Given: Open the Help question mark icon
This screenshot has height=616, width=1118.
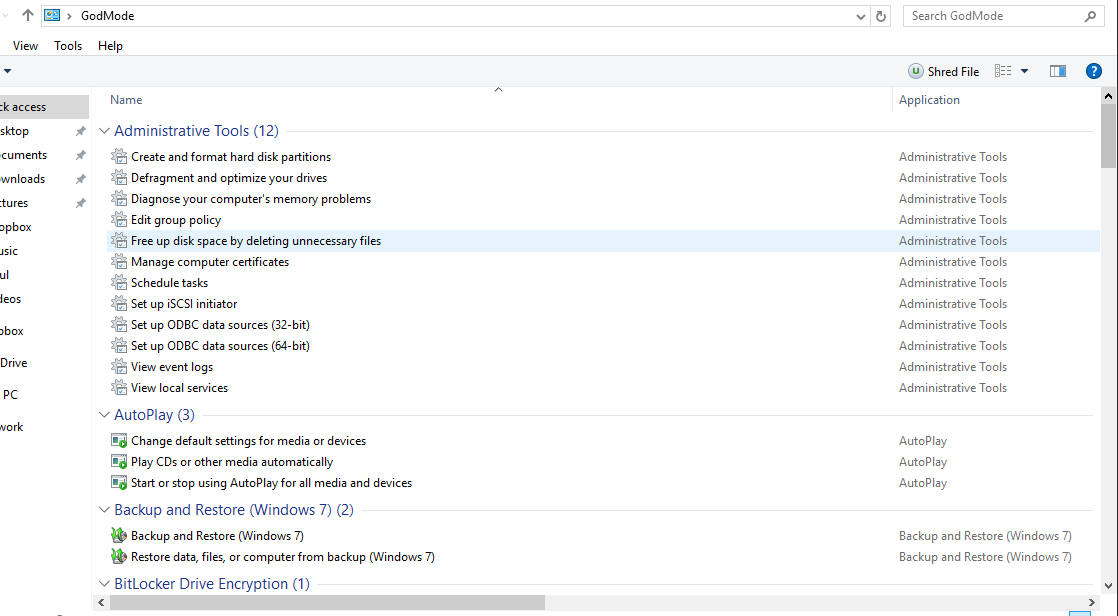Looking at the screenshot, I should click(x=1093, y=71).
